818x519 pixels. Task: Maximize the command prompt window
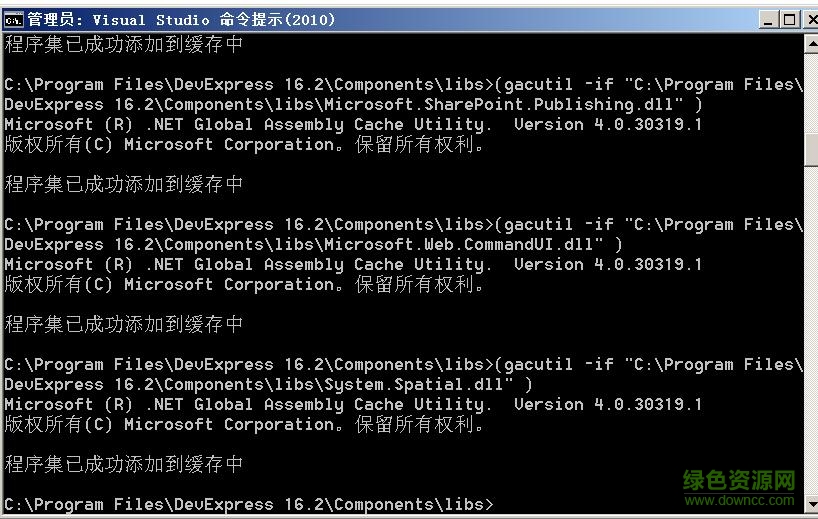tap(786, 19)
